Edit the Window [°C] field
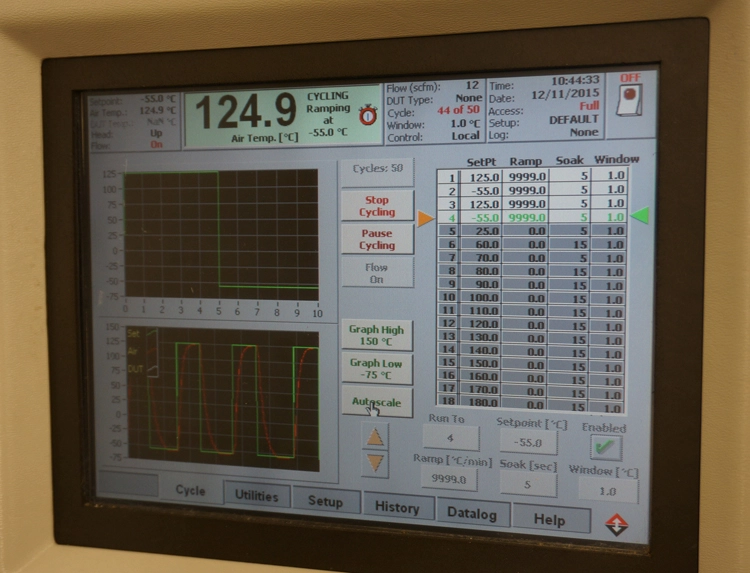Viewport: 750px width, 573px height. tap(608, 491)
